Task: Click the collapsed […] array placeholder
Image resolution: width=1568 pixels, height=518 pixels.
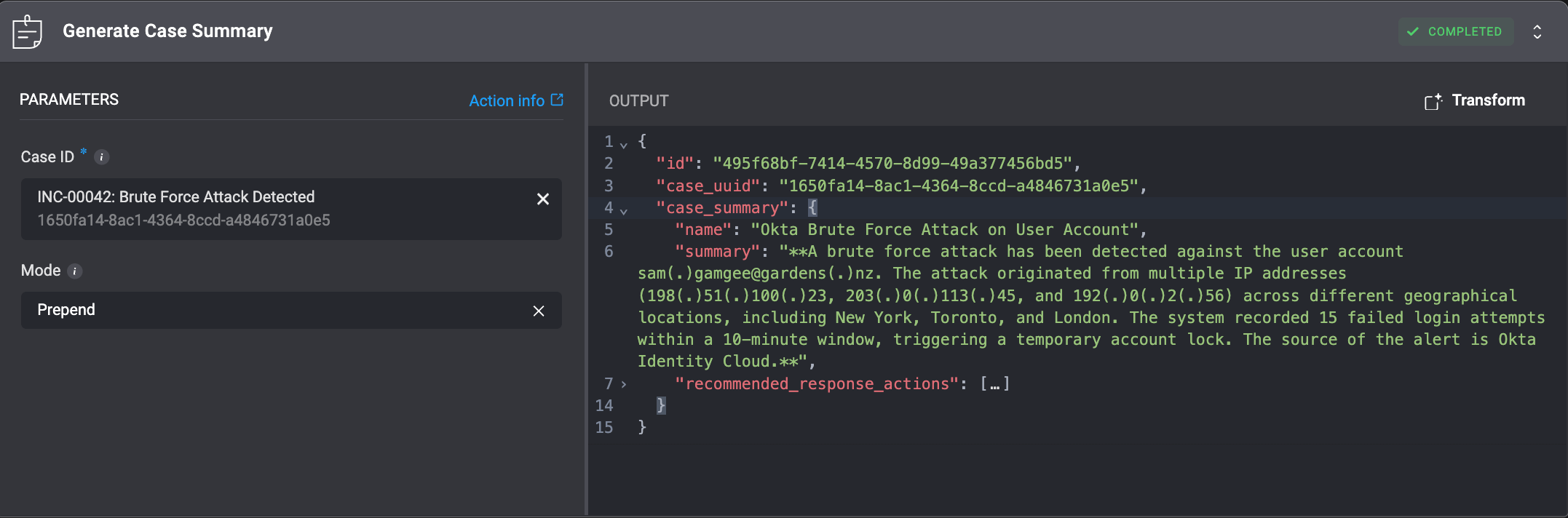Action: click(x=995, y=384)
